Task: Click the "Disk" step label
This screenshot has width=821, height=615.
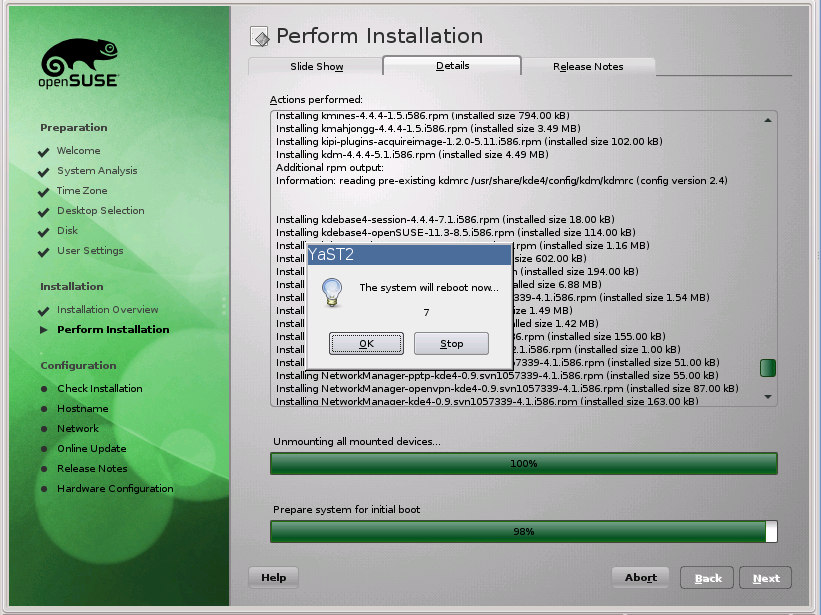Action: tap(68, 230)
